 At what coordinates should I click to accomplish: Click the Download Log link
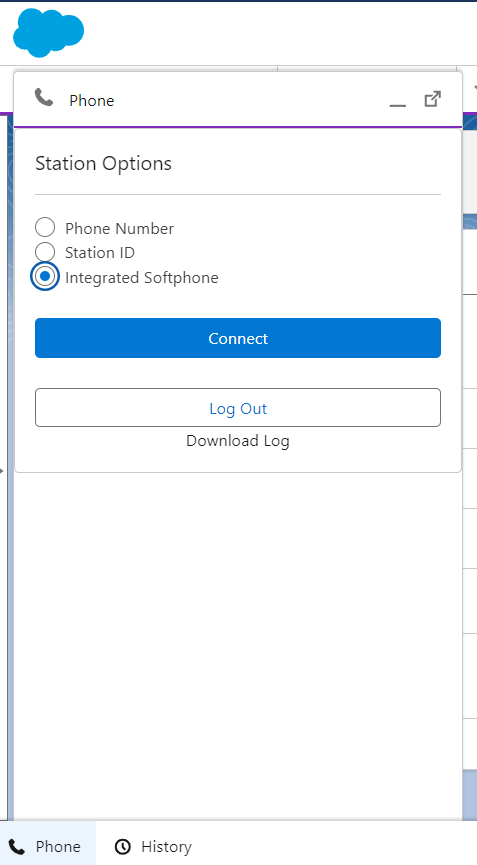tap(238, 440)
